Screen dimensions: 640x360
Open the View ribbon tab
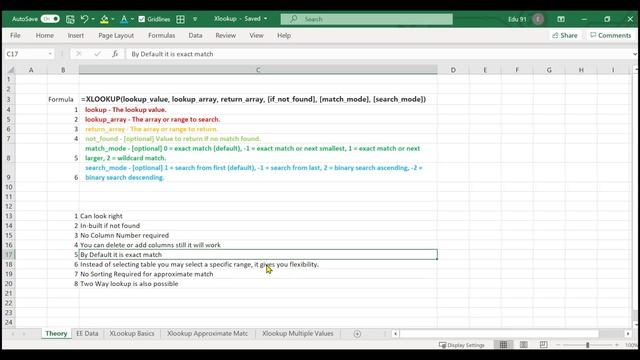[x=256, y=36]
